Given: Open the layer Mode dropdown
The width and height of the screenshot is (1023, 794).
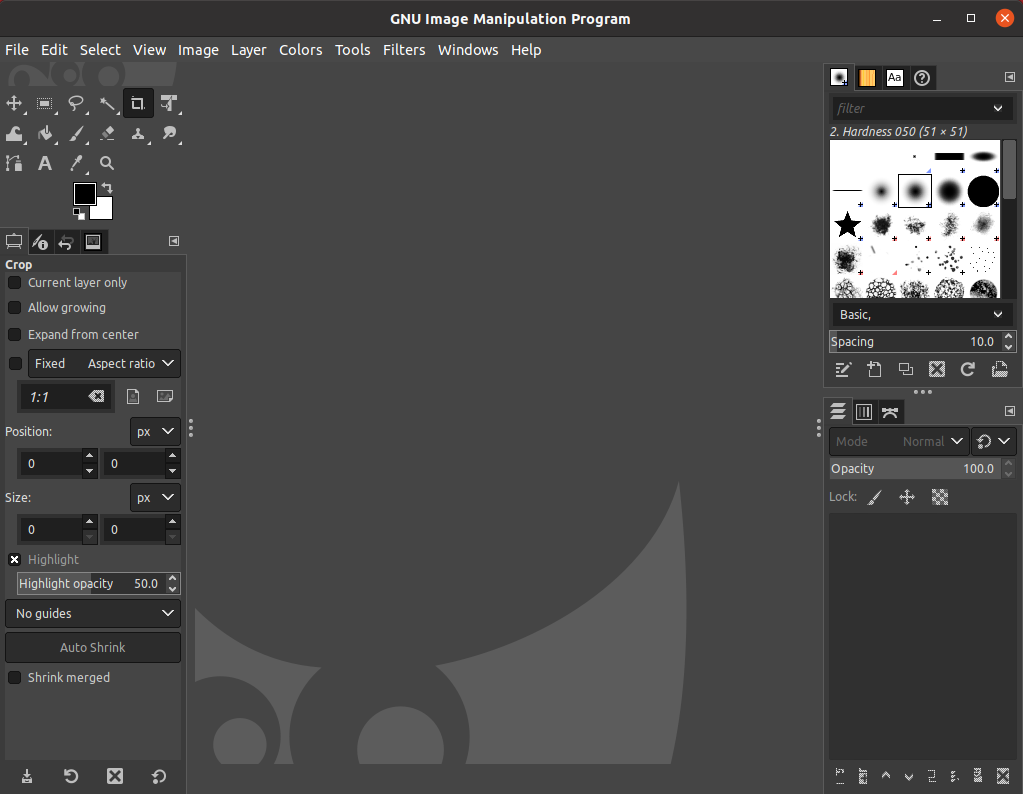Looking at the screenshot, I should [x=930, y=441].
